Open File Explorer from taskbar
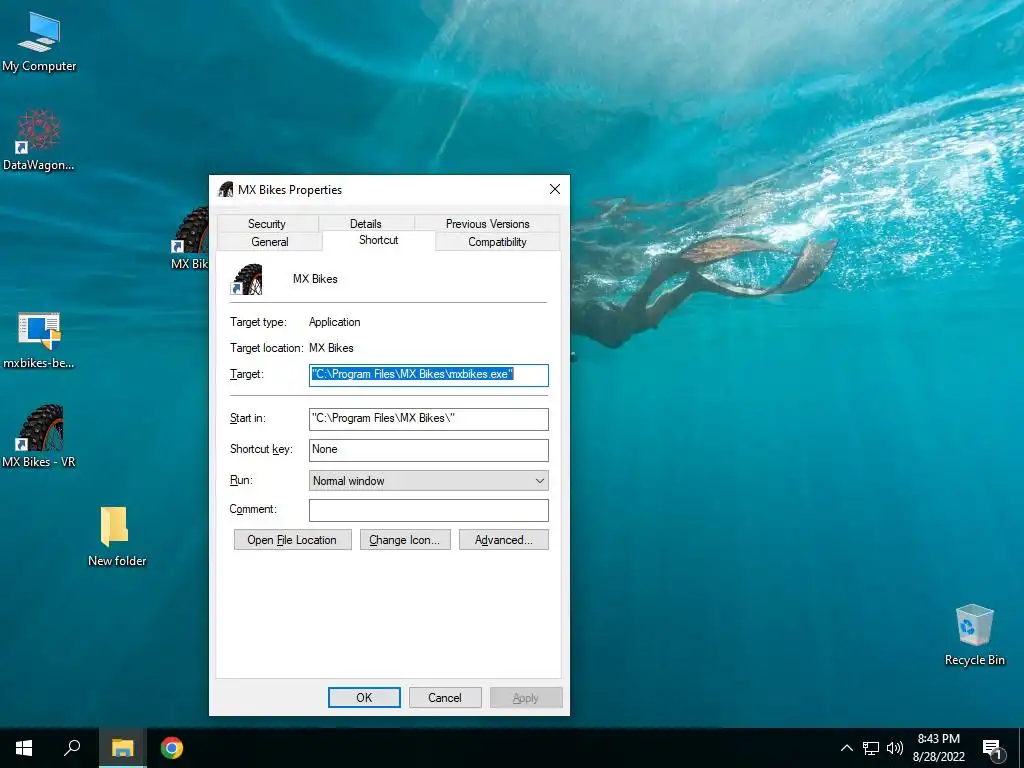 click(122, 748)
